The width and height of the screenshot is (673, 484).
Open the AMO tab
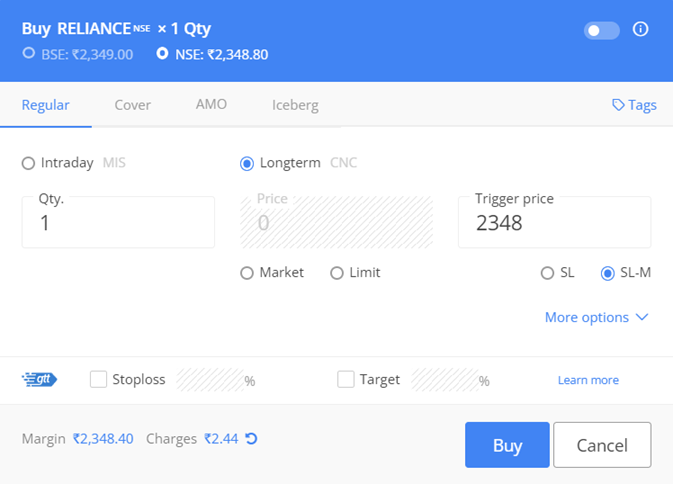point(211,104)
